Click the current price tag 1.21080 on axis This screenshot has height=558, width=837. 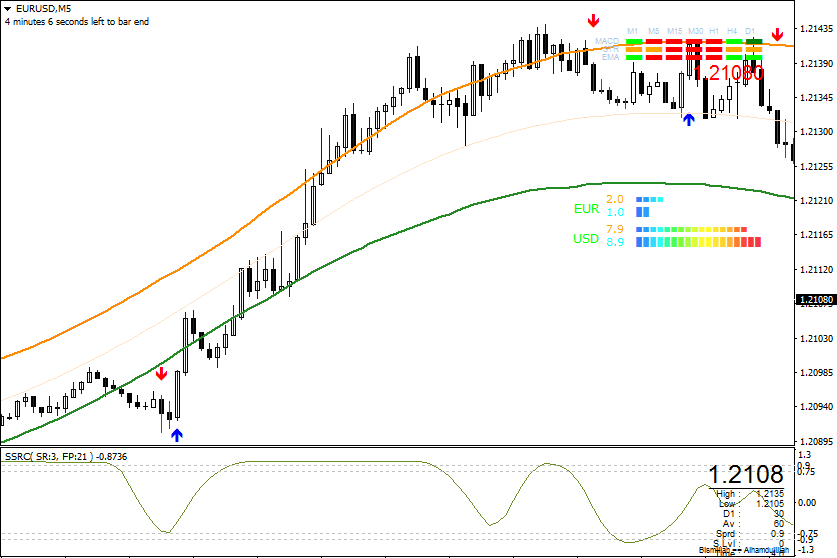point(815,300)
